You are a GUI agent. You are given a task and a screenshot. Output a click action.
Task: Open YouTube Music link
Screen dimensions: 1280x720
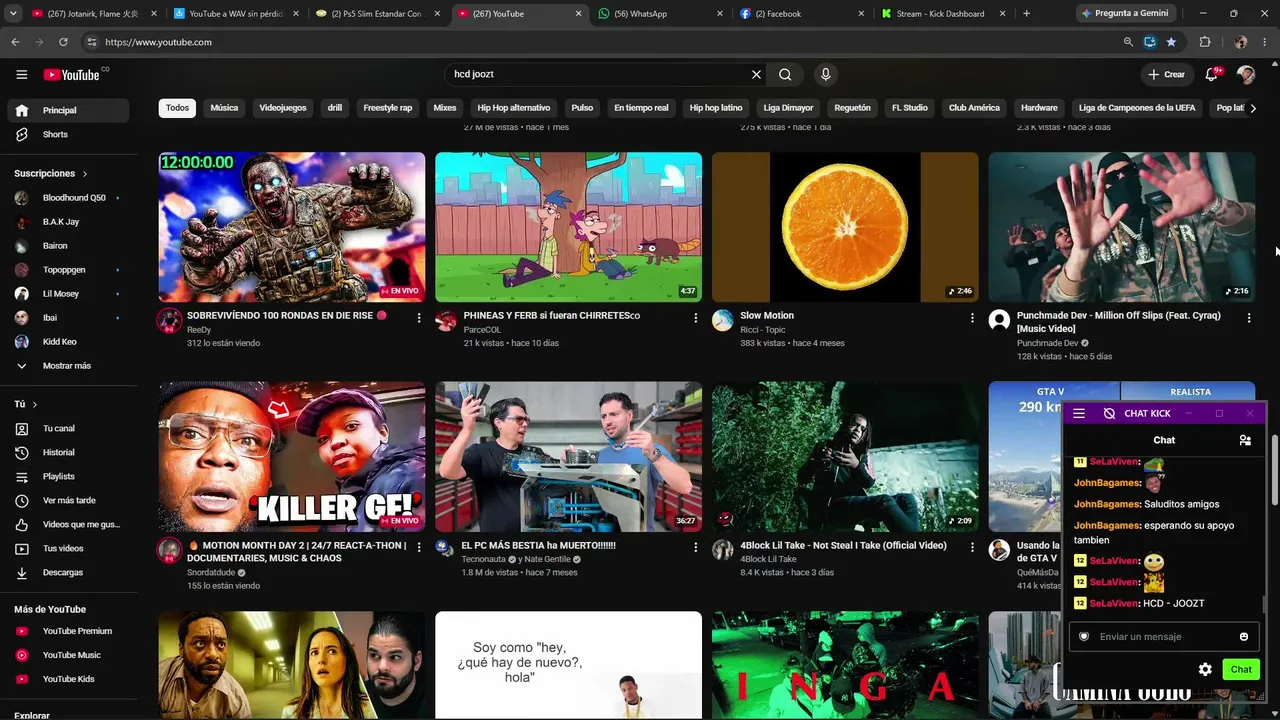coord(69,655)
